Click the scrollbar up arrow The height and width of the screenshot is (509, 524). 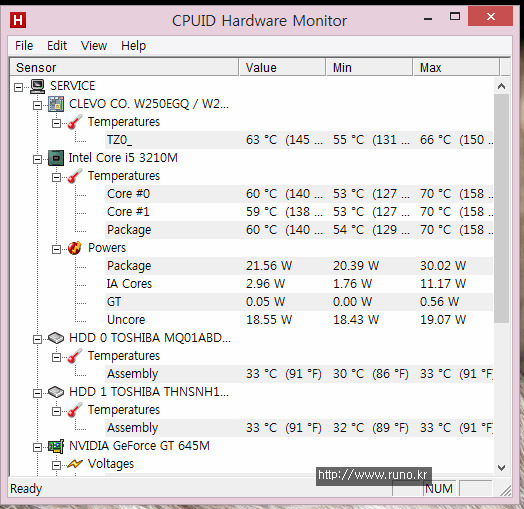(501, 86)
